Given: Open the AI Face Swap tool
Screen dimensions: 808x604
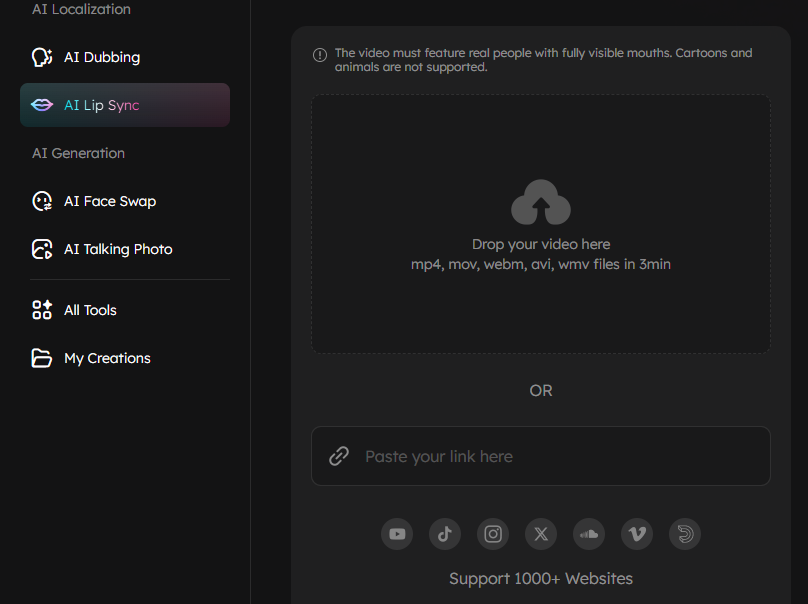Looking at the screenshot, I should click(109, 201).
